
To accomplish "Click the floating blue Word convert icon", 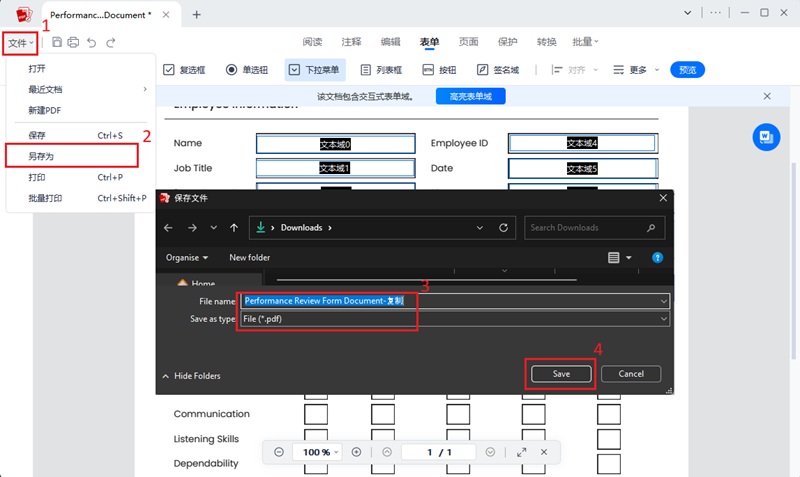I will pyautogui.click(x=766, y=137).
